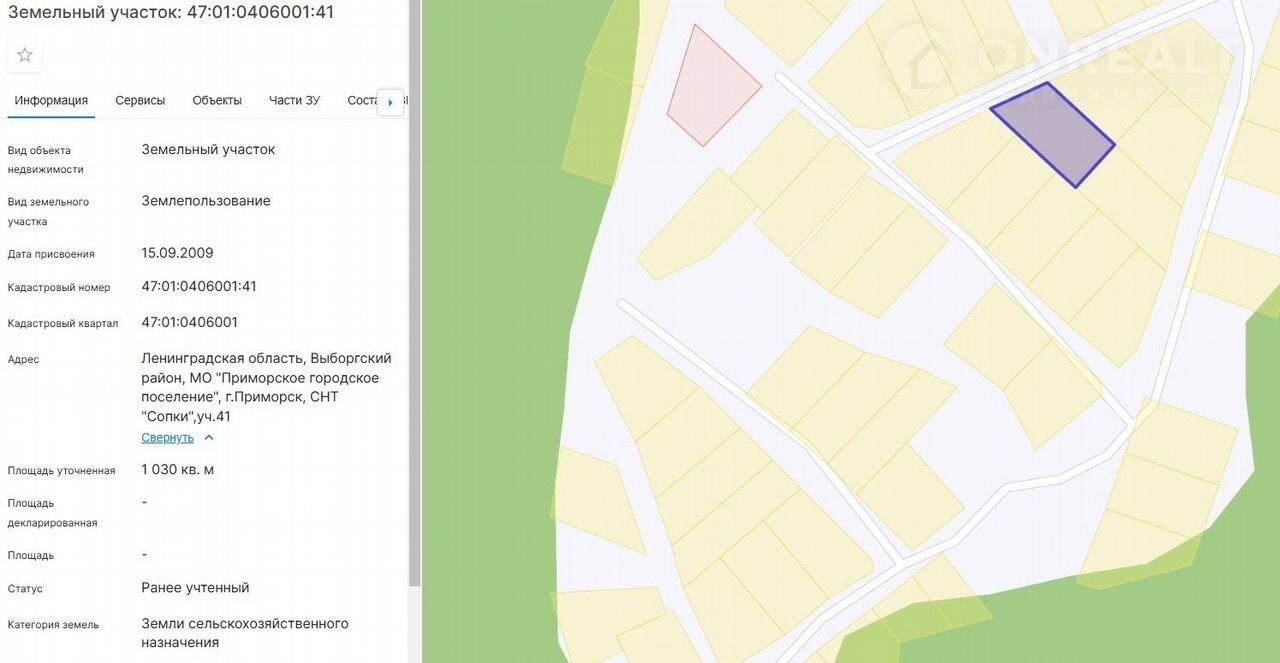The width and height of the screenshot is (1280, 663).
Task: Click the panel title Земельный участок heading
Action: [171, 12]
